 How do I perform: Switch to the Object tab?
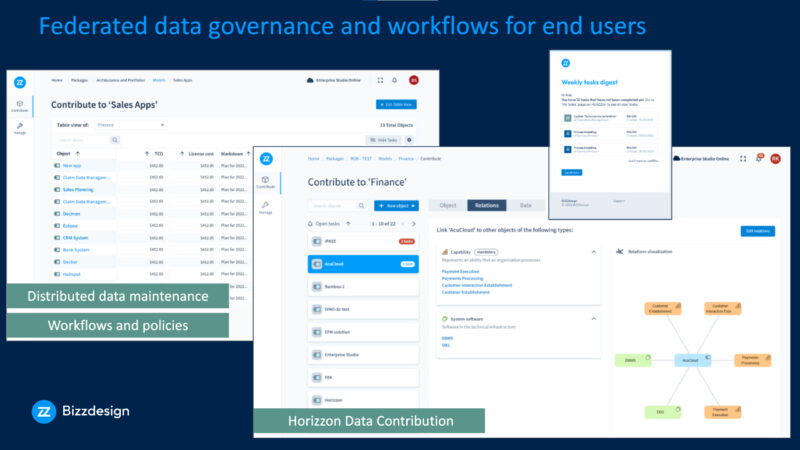(x=447, y=206)
